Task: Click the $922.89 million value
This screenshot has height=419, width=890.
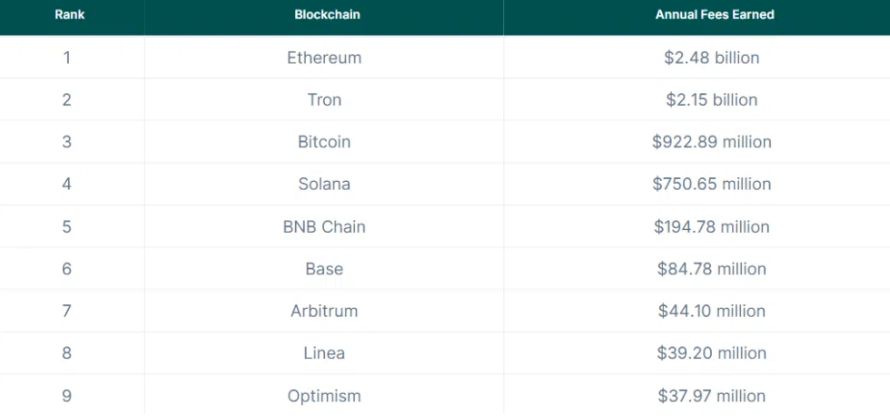Action: (712, 142)
